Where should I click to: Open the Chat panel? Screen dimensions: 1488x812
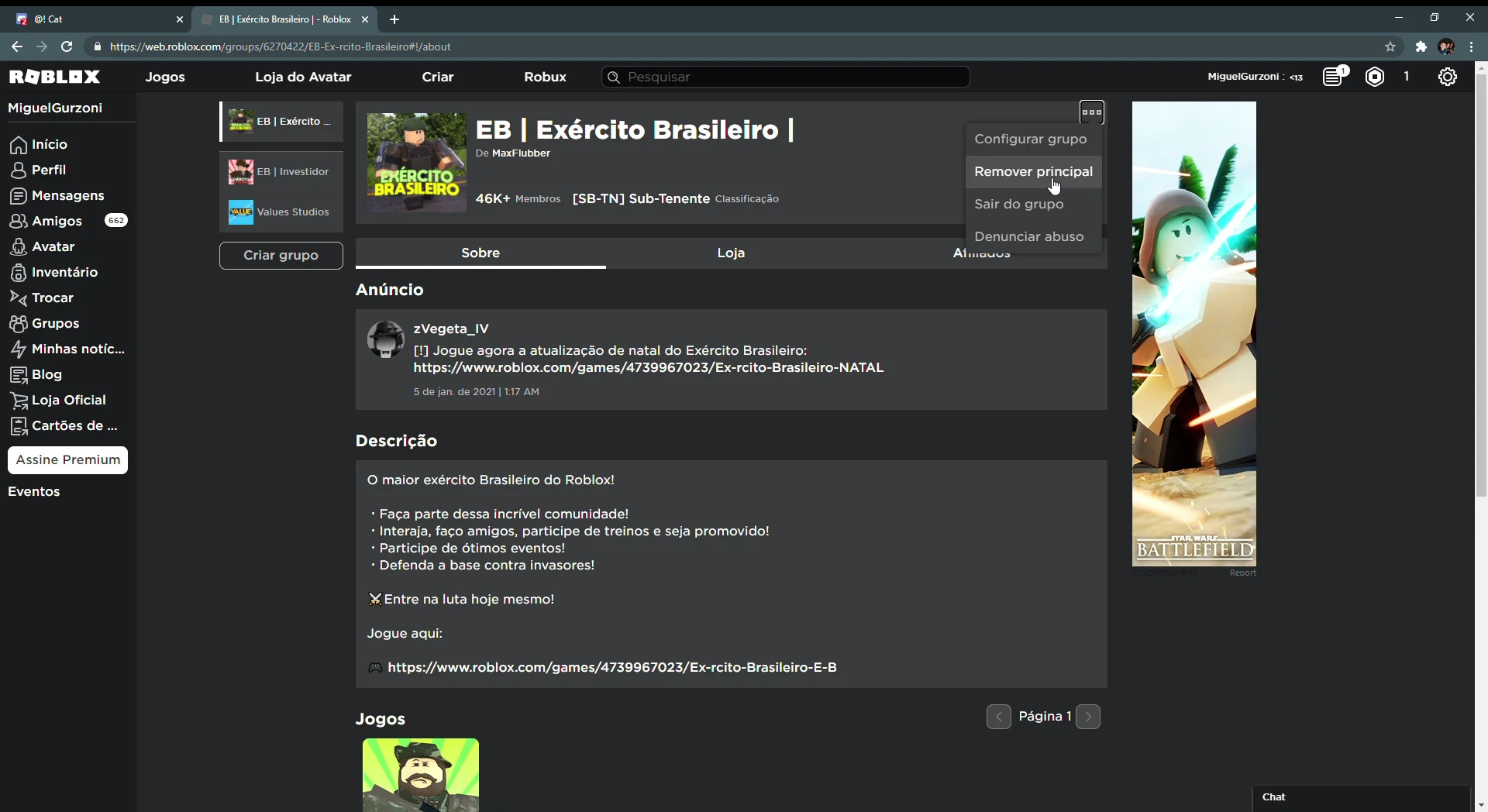click(x=1362, y=797)
